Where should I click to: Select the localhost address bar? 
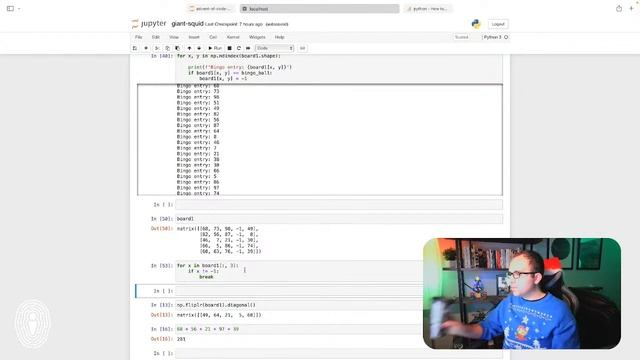[320, 9]
